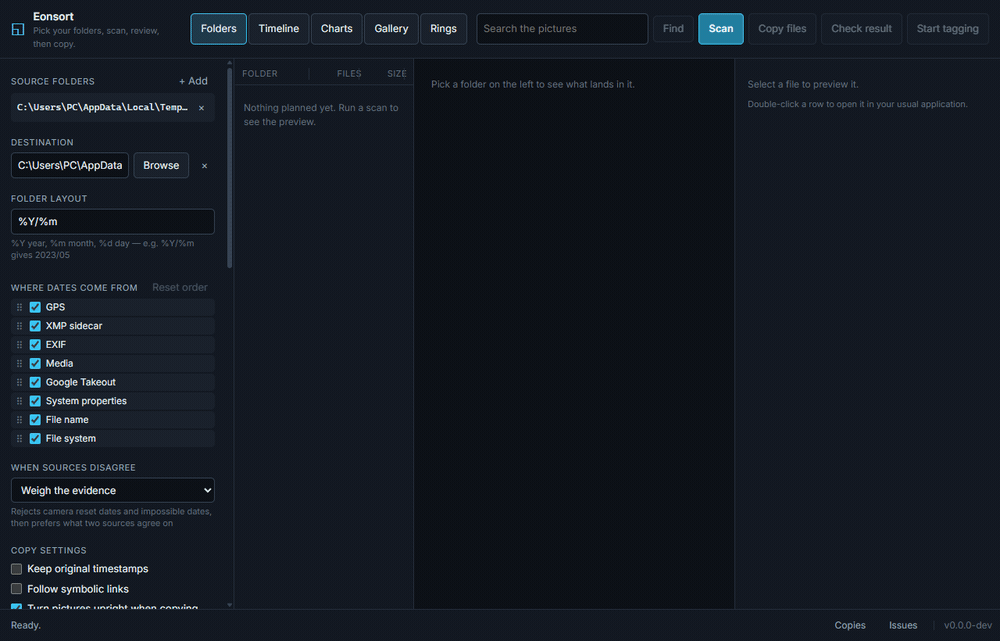Viewport: 1000px width, 641px height.
Task: Click the sidebar vertical scrollbar
Action: point(230,167)
